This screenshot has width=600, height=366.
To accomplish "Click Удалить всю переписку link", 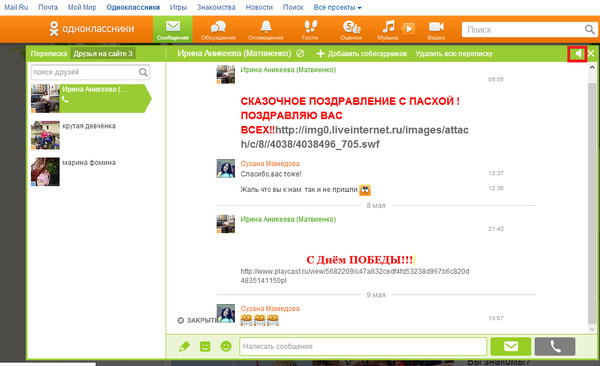I will click(454, 54).
